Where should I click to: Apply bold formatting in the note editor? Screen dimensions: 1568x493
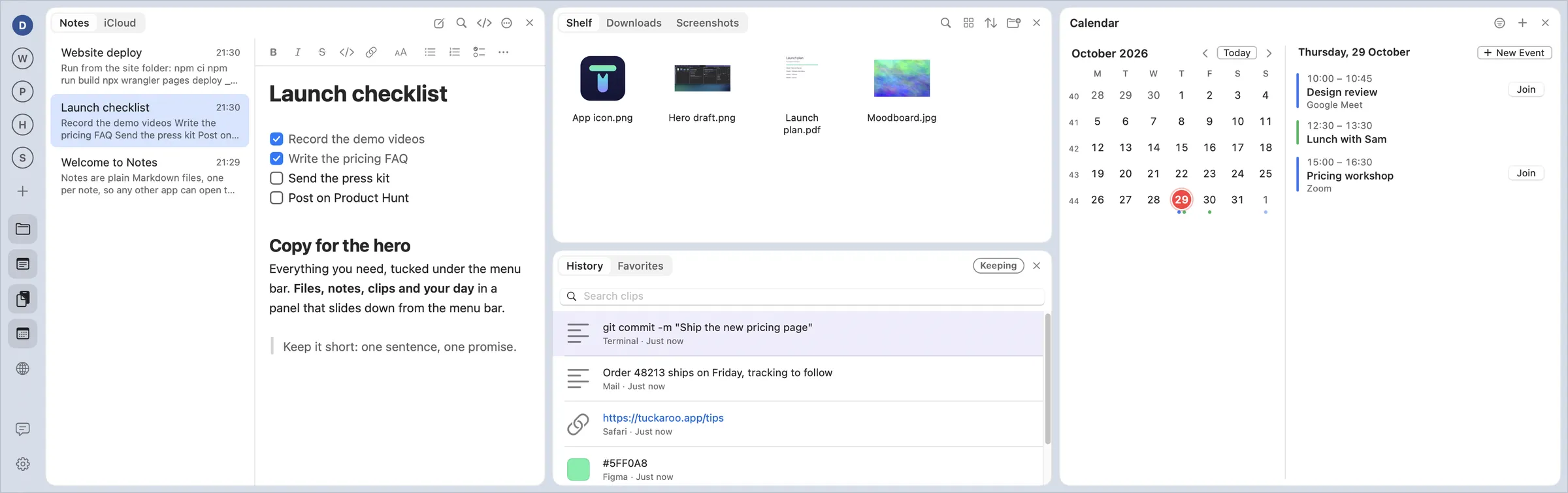tap(274, 52)
